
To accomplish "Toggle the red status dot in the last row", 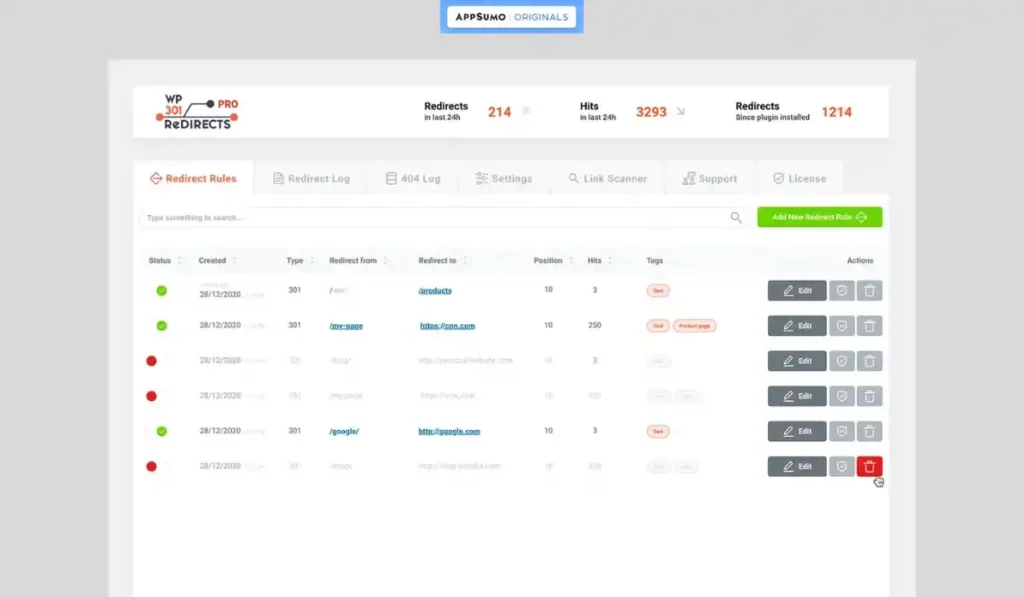I will pyautogui.click(x=152, y=466).
